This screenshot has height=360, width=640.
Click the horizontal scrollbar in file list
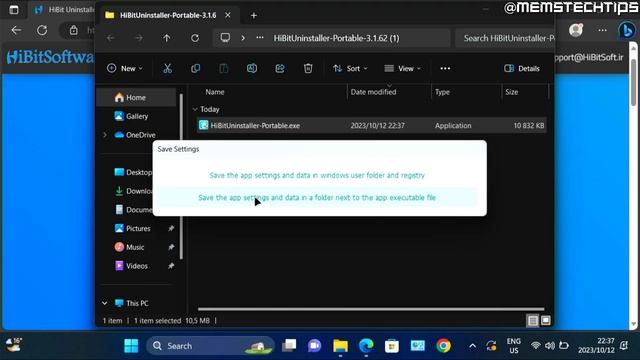point(371,309)
